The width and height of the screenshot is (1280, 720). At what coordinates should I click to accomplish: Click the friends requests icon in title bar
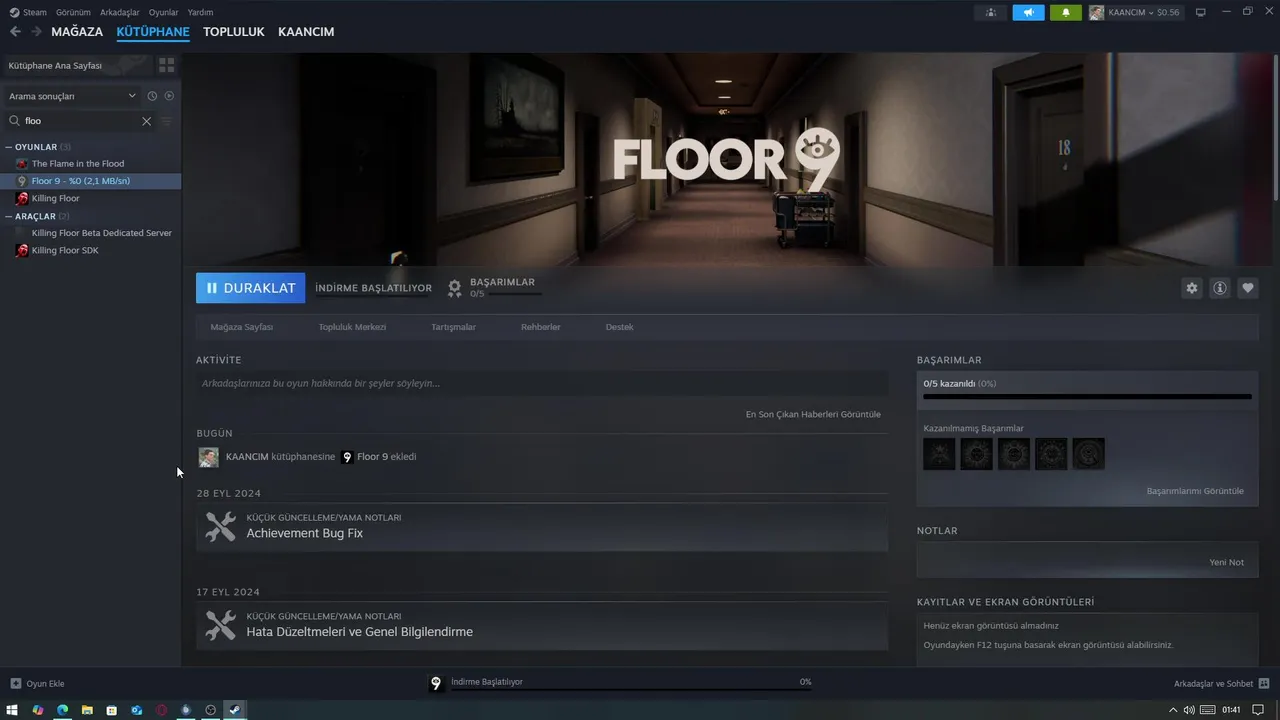[990, 12]
